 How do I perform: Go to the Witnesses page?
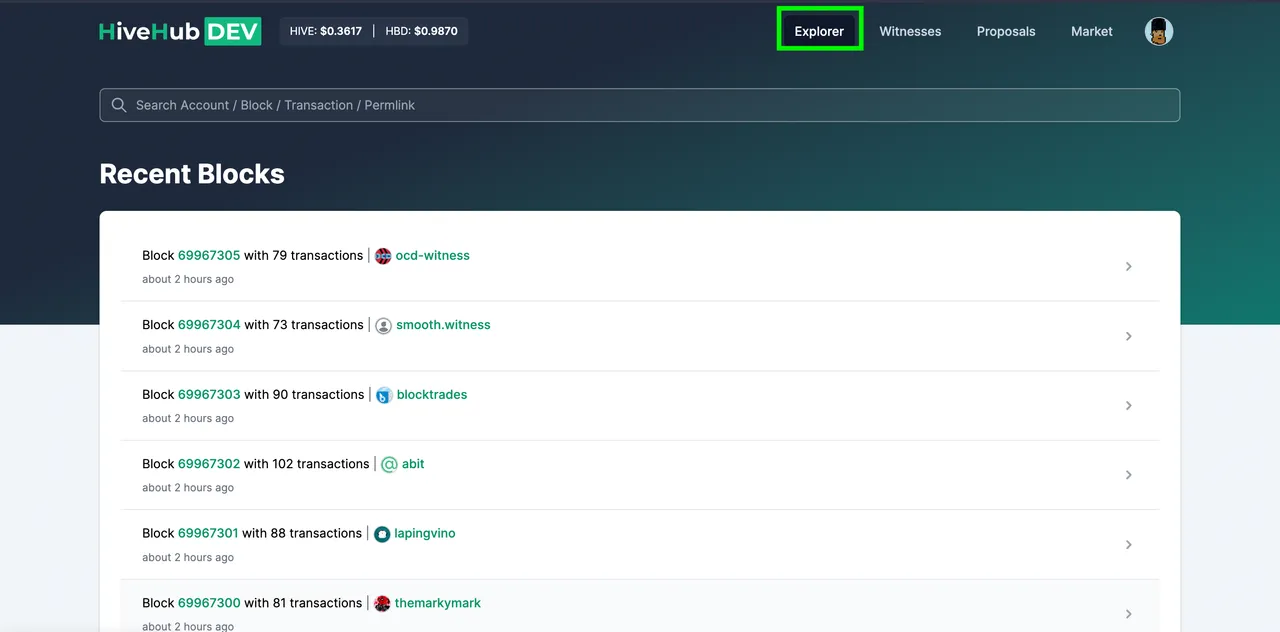pos(910,31)
